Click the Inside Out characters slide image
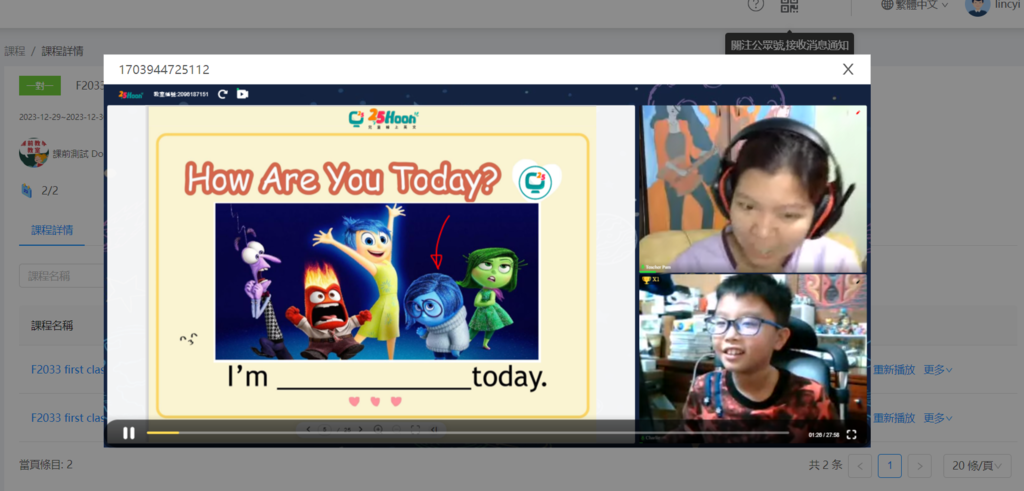The image size is (1024, 491). click(377, 281)
